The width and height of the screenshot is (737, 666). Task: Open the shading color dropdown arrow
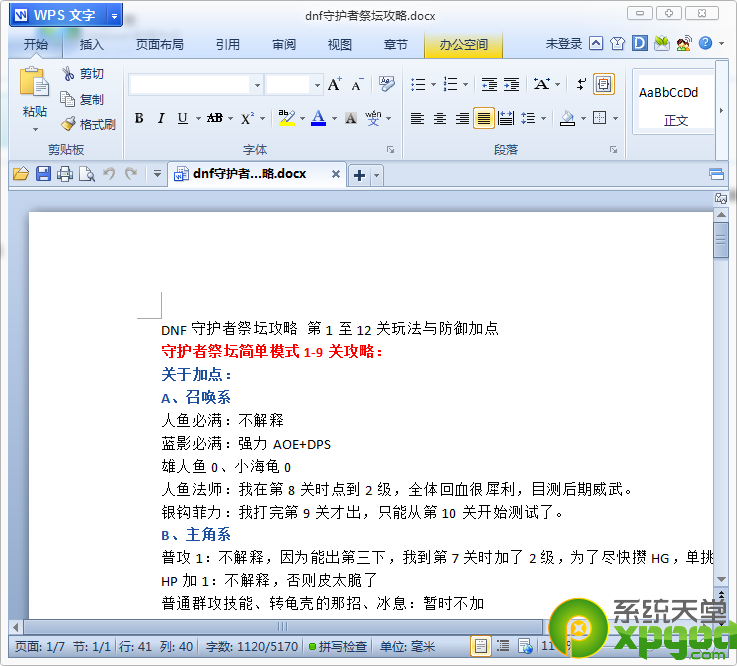[x=583, y=118]
